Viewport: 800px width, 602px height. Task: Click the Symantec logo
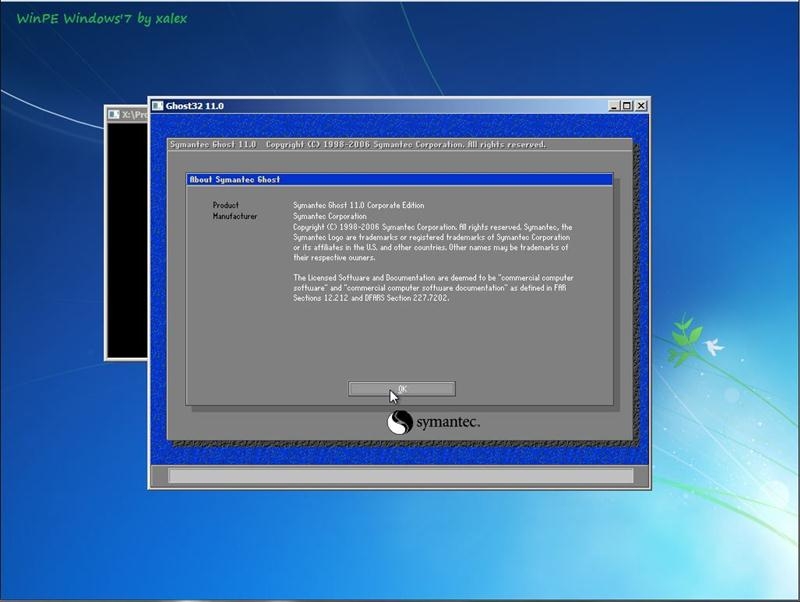click(434, 422)
